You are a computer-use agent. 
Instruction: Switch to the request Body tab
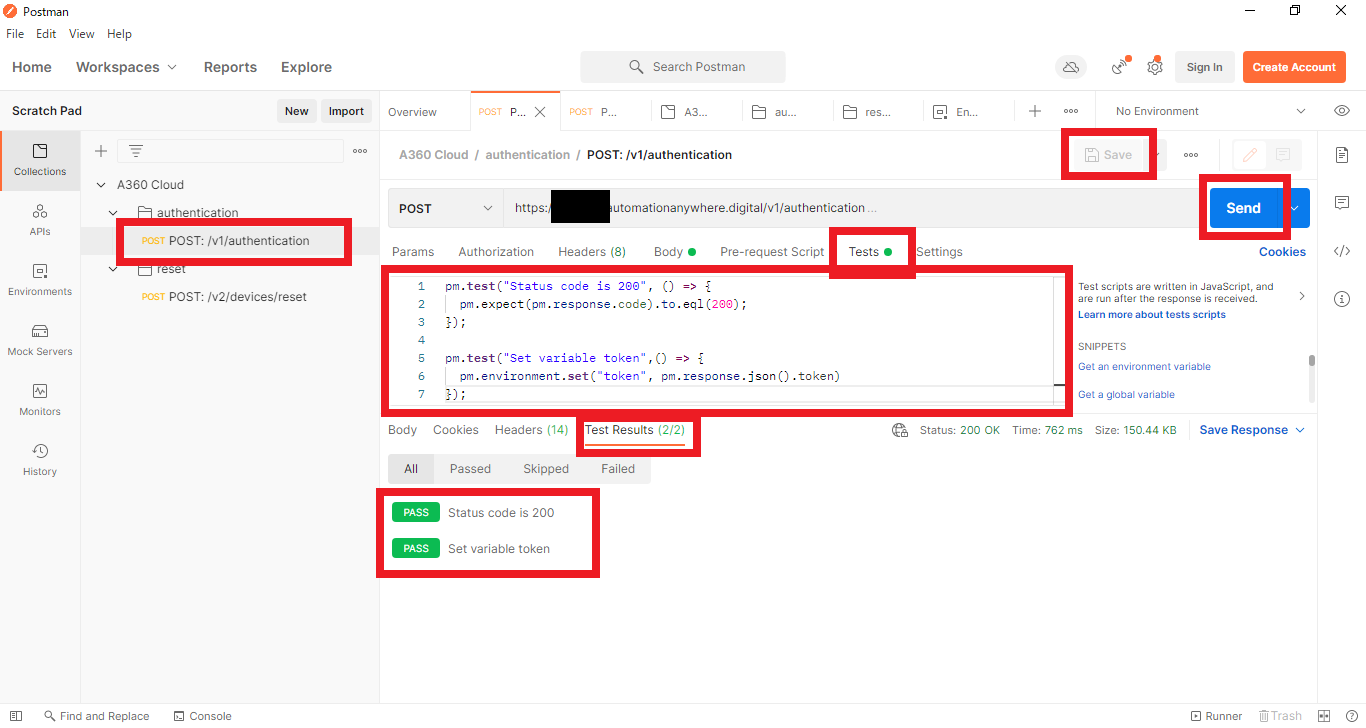click(675, 252)
